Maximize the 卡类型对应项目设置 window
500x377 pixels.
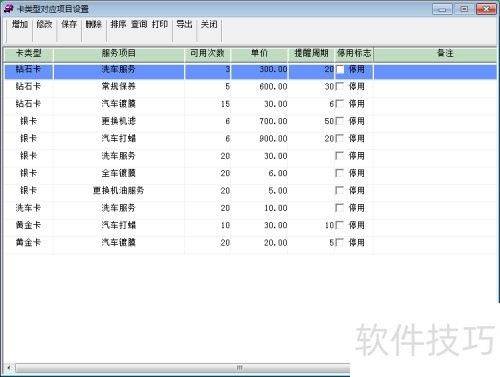(464, 9)
